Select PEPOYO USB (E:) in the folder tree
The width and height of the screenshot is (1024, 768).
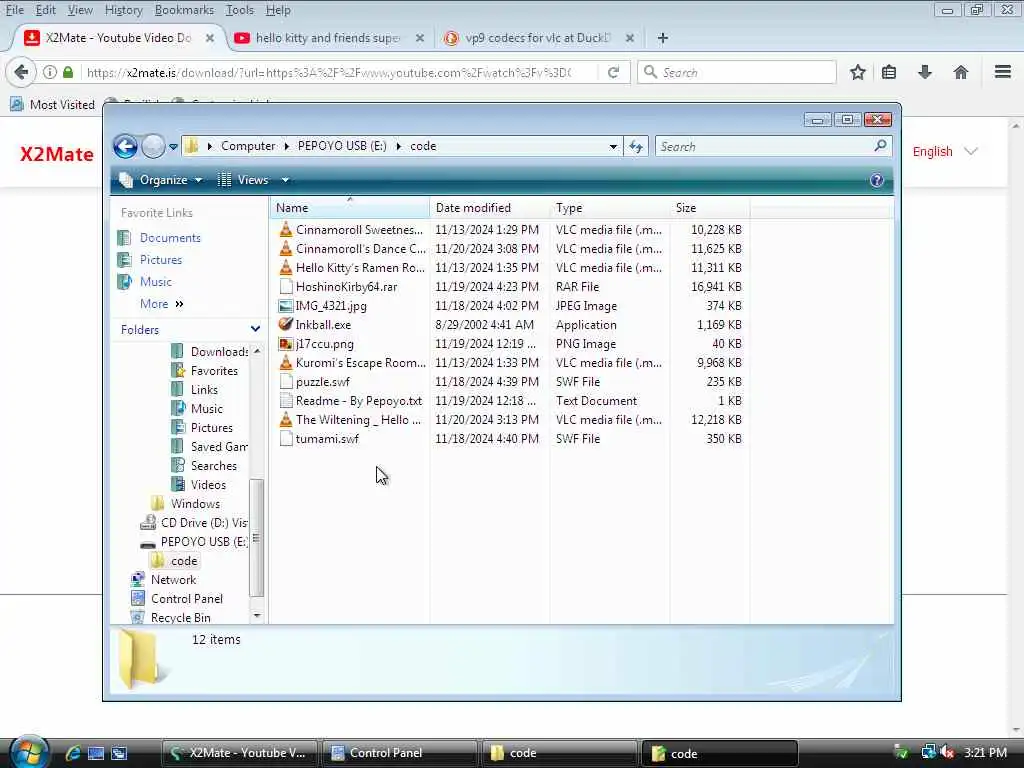(x=195, y=541)
